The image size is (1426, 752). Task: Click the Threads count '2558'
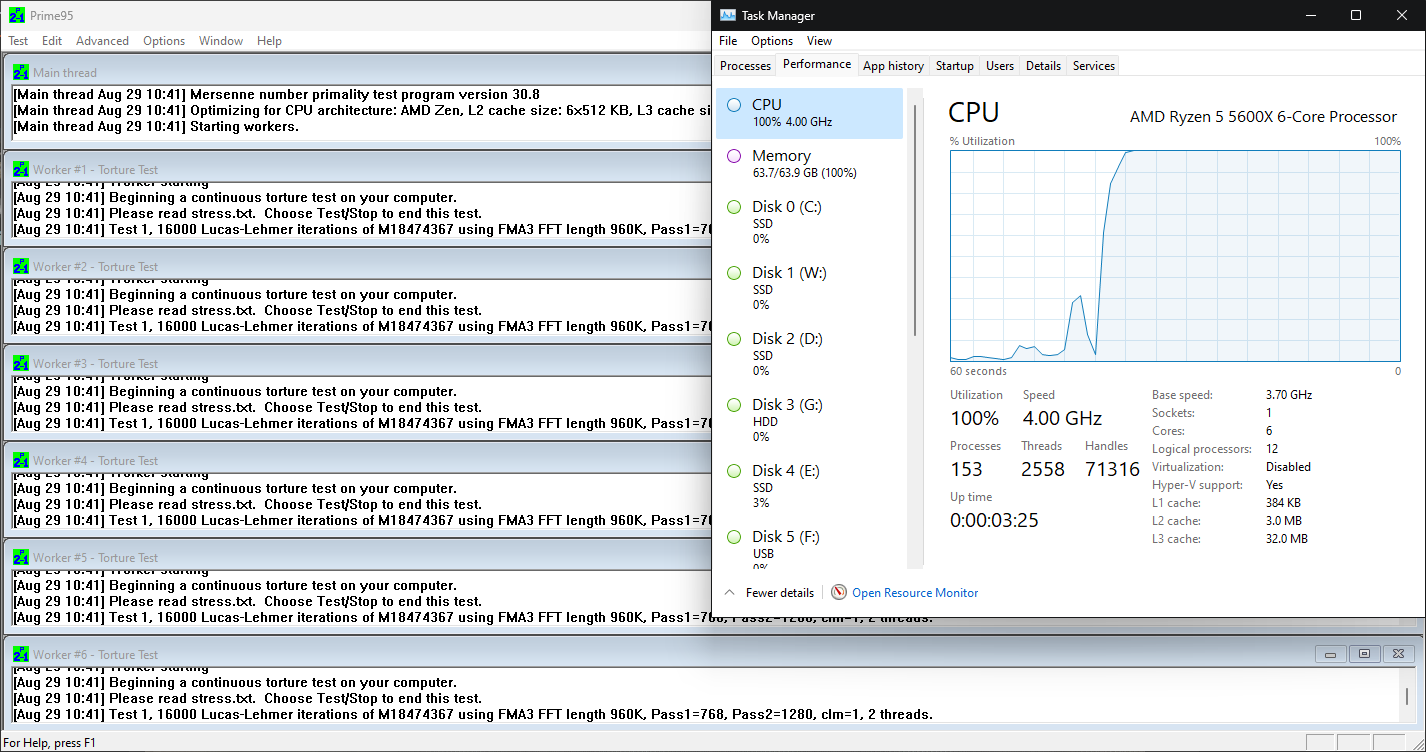click(1043, 469)
